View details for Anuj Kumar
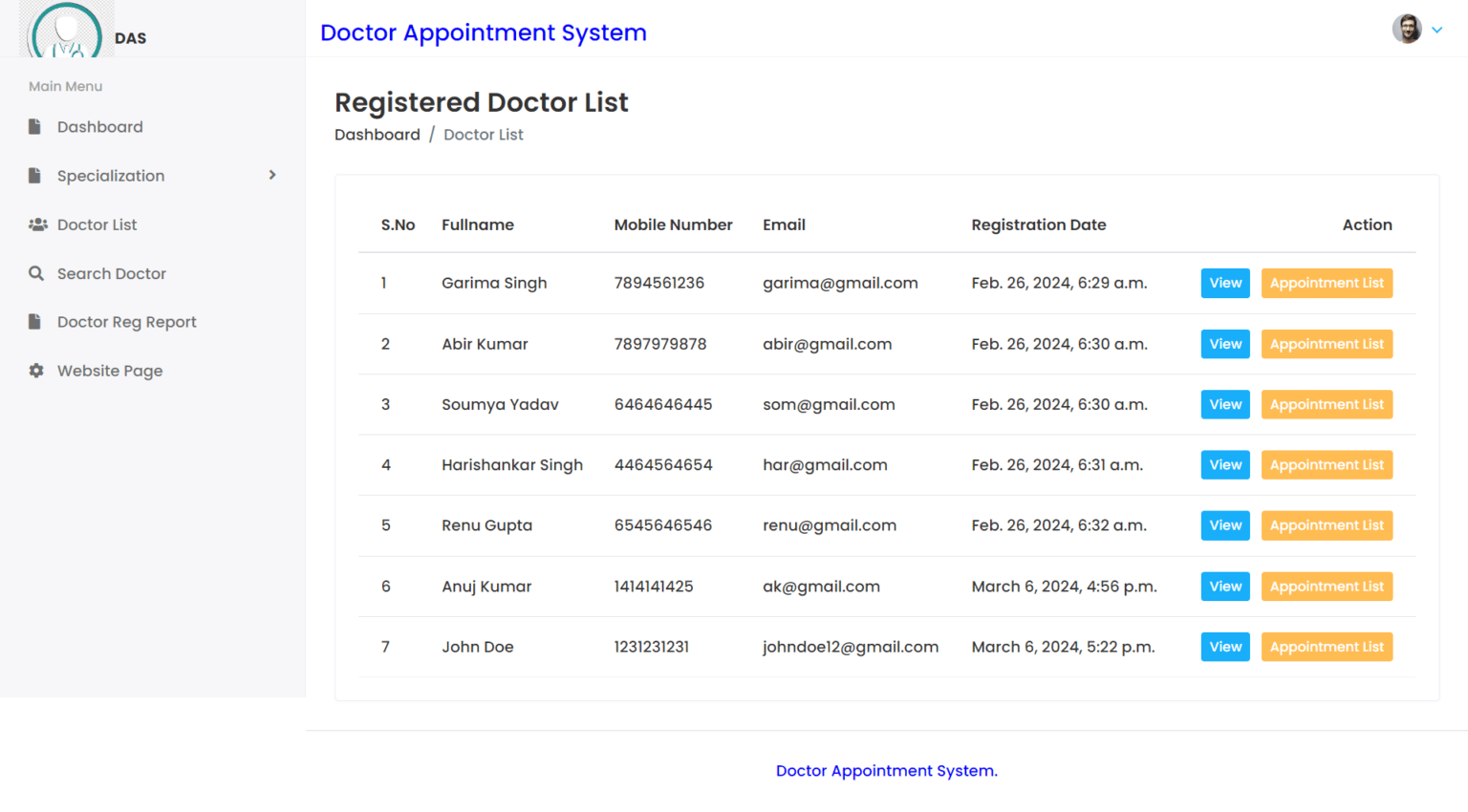The image size is (1468, 812). tap(1224, 586)
